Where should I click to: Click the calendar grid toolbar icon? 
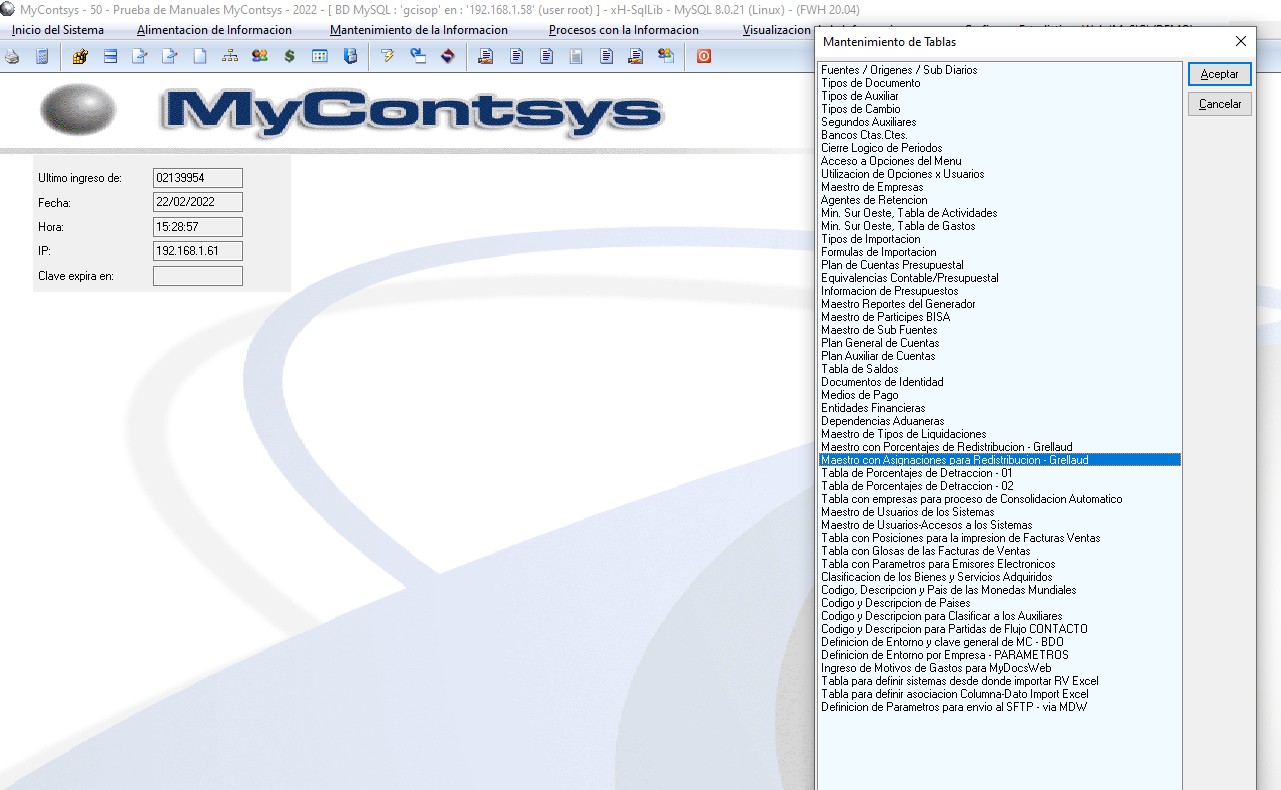(320, 56)
